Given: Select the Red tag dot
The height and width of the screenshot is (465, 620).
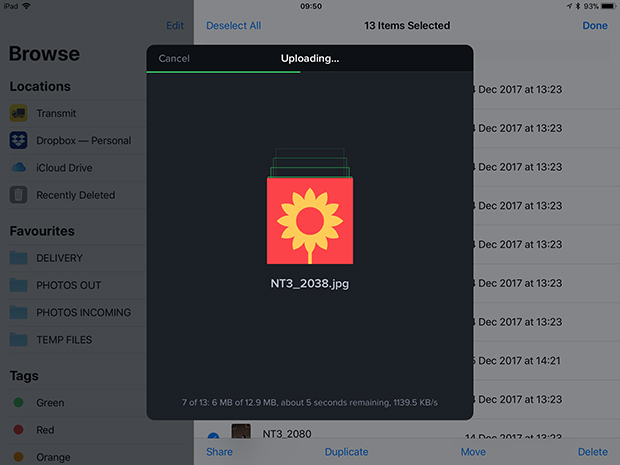Looking at the screenshot, I should (18, 430).
